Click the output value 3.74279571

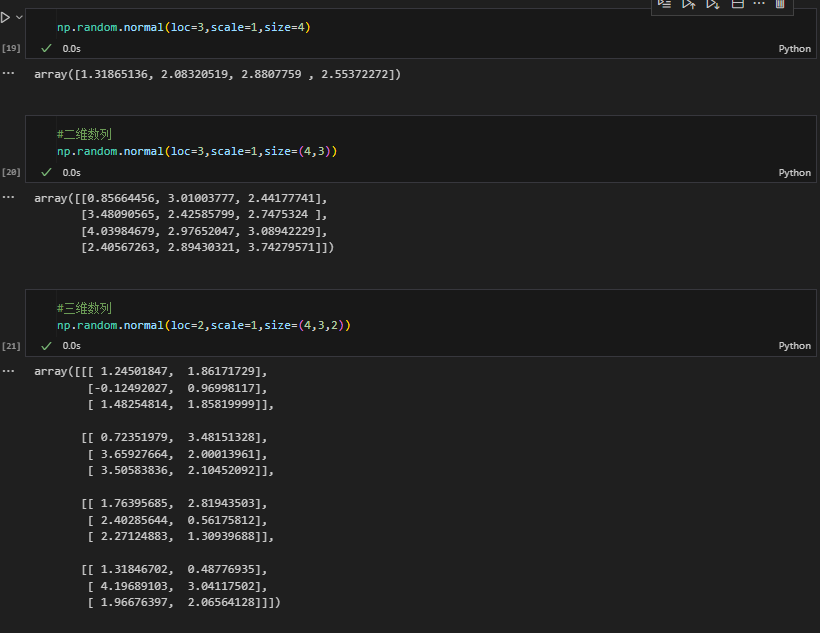281,247
